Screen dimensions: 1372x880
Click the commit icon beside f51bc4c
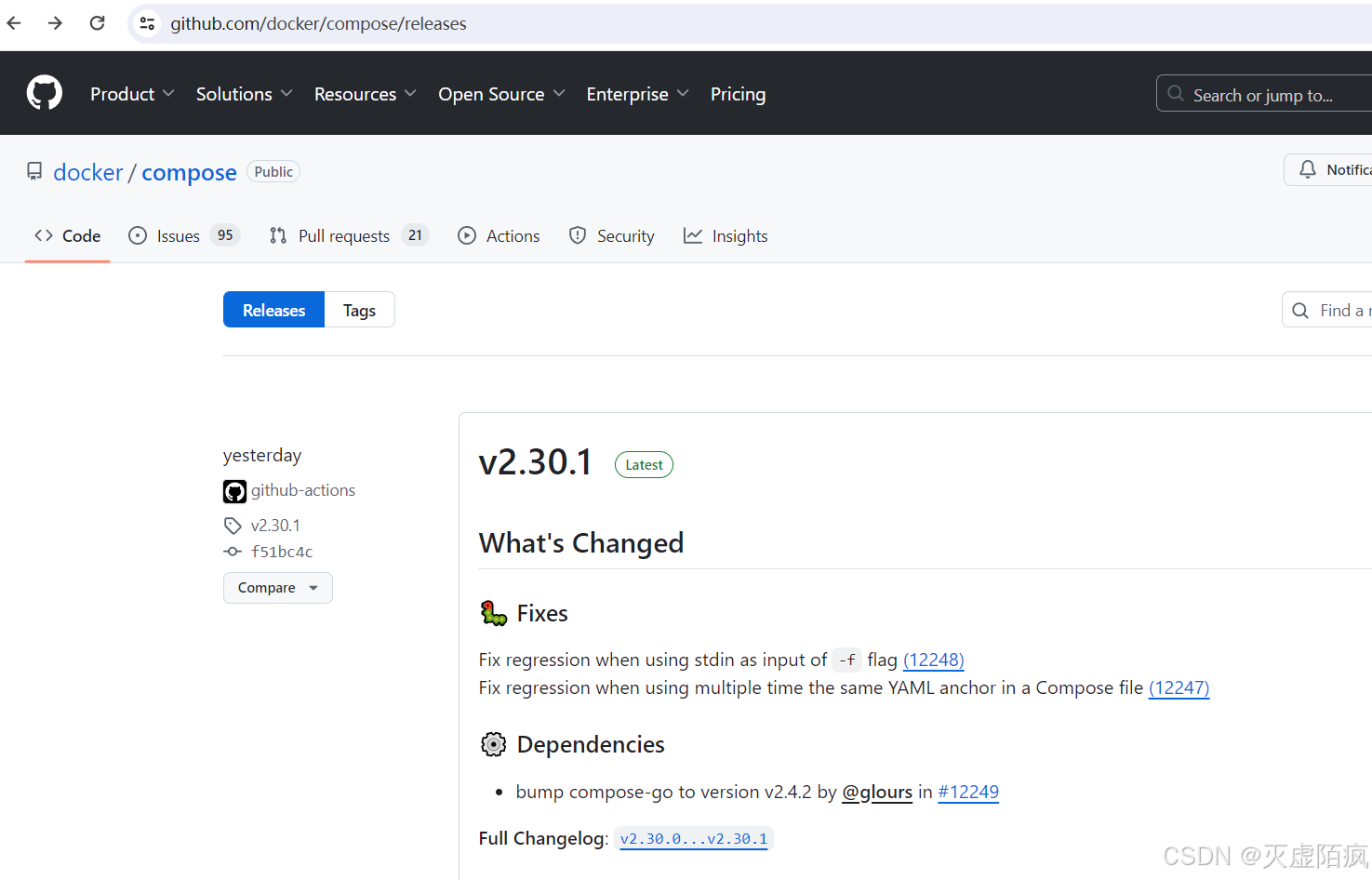coord(233,552)
